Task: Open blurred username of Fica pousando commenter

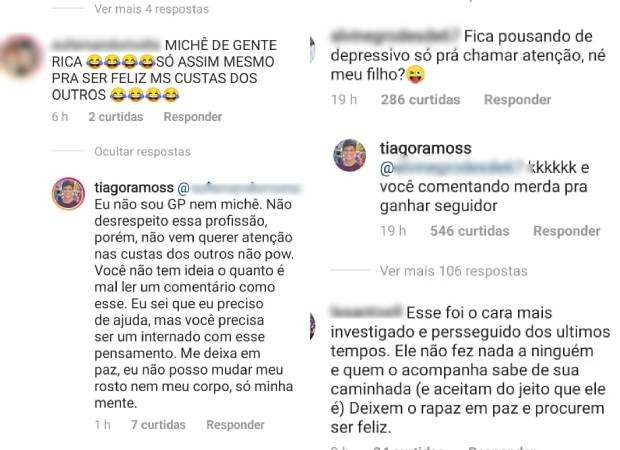Action: point(395,36)
